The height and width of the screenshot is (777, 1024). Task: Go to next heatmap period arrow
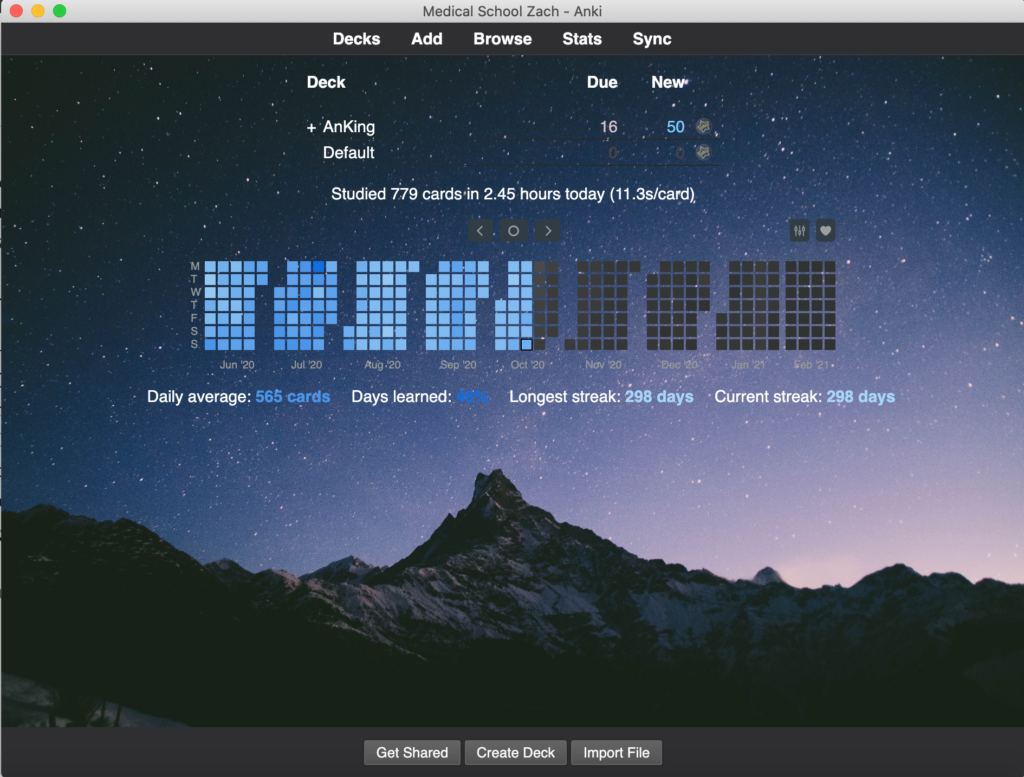coord(548,230)
